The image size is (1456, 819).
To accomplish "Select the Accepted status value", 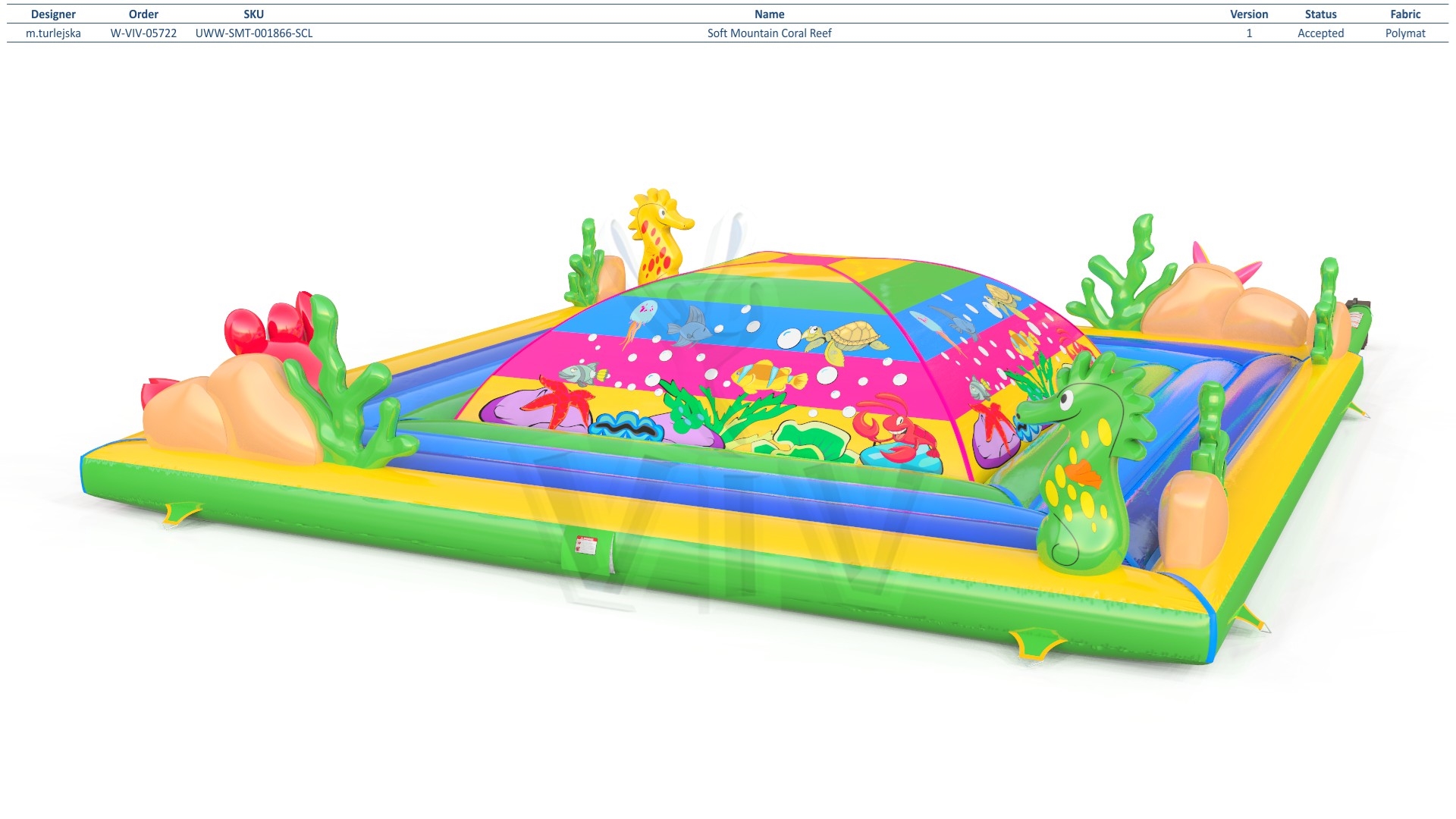I will coord(1320,33).
